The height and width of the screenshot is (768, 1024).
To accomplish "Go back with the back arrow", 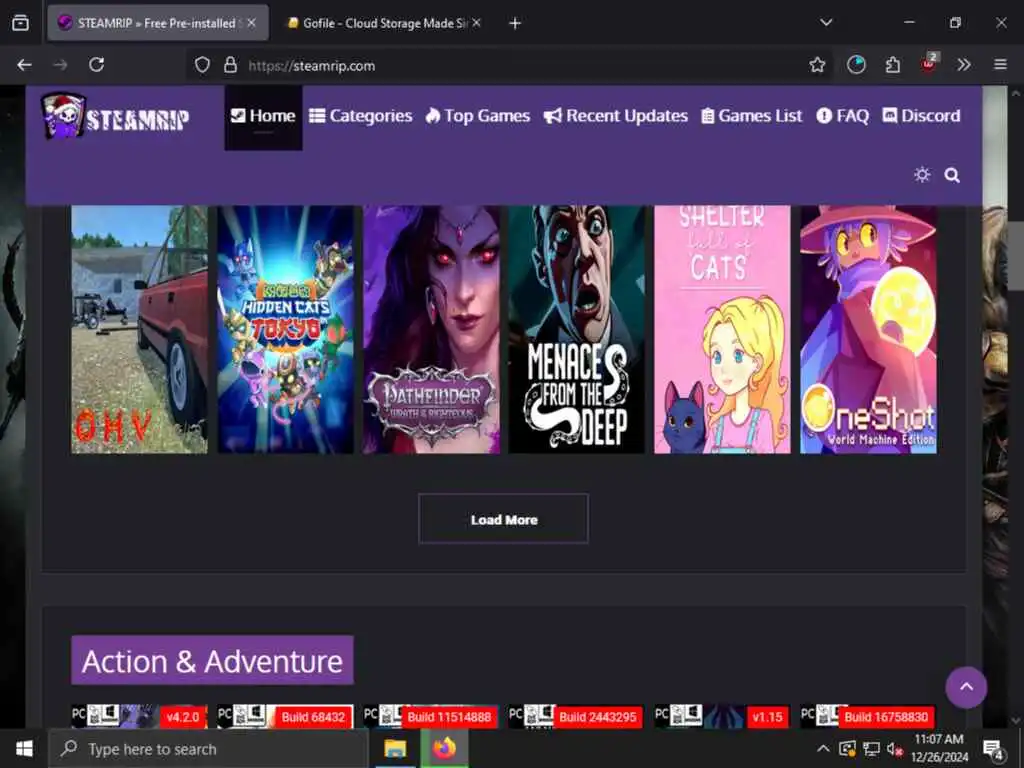I will (24, 65).
